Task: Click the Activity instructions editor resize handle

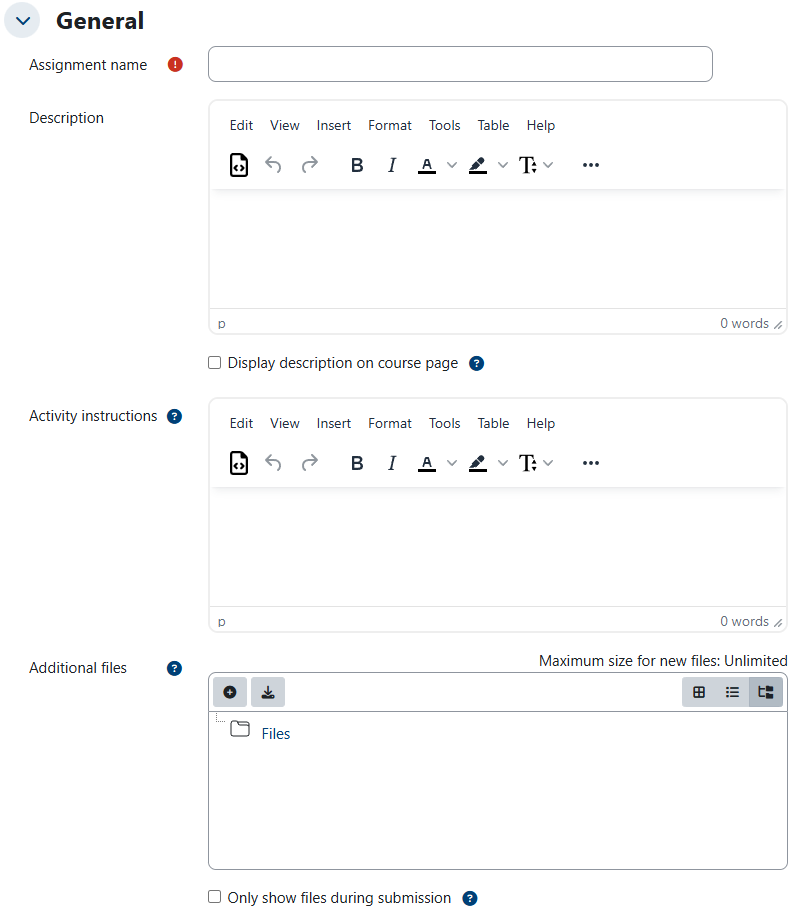Action: (x=778, y=622)
